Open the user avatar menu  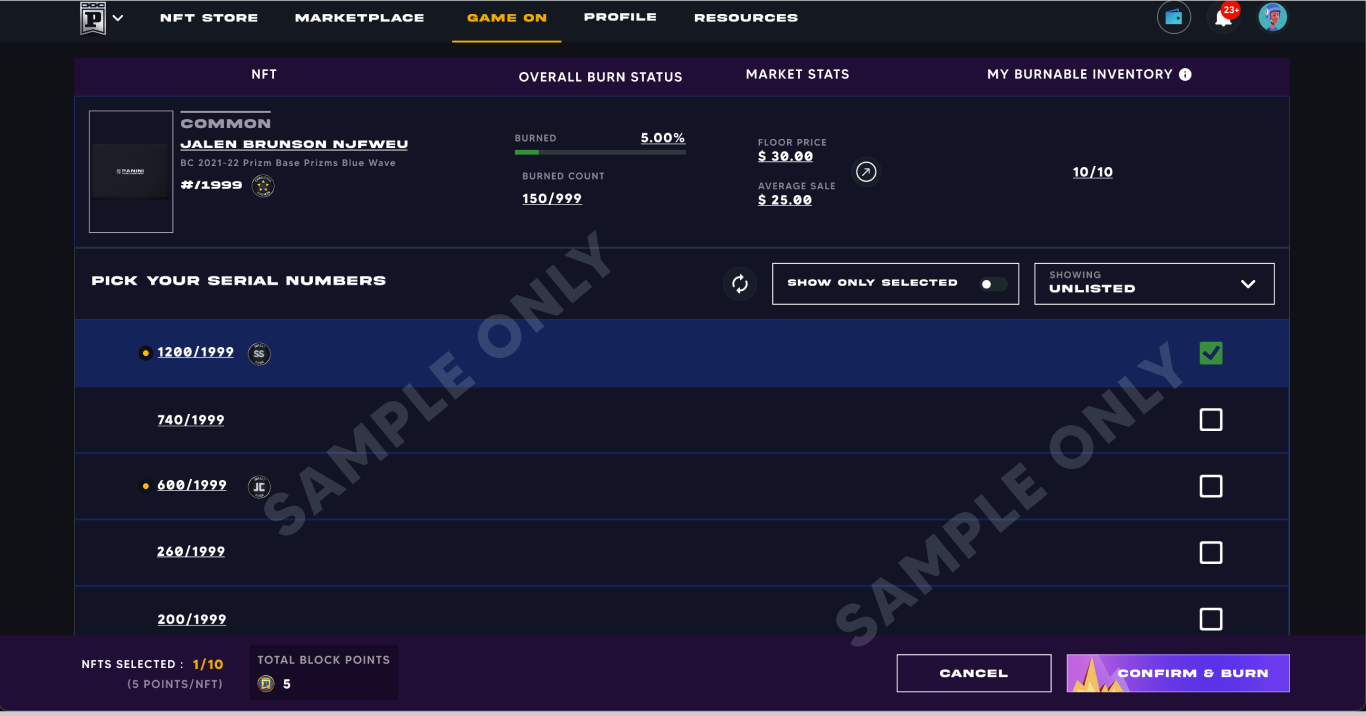(x=1272, y=17)
